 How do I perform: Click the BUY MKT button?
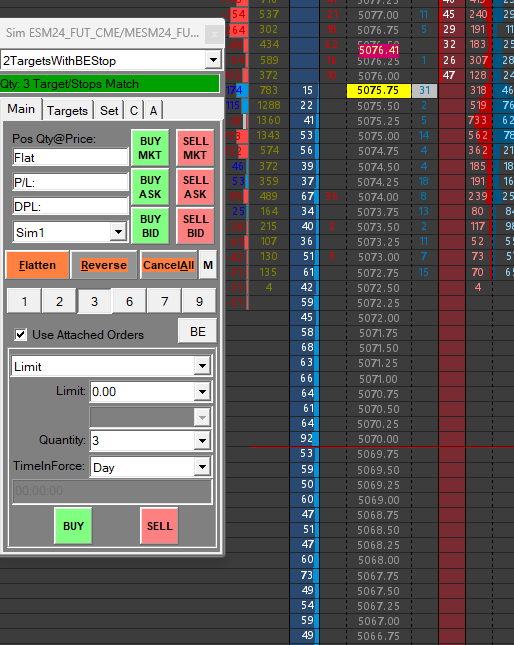pyautogui.click(x=150, y=148)
